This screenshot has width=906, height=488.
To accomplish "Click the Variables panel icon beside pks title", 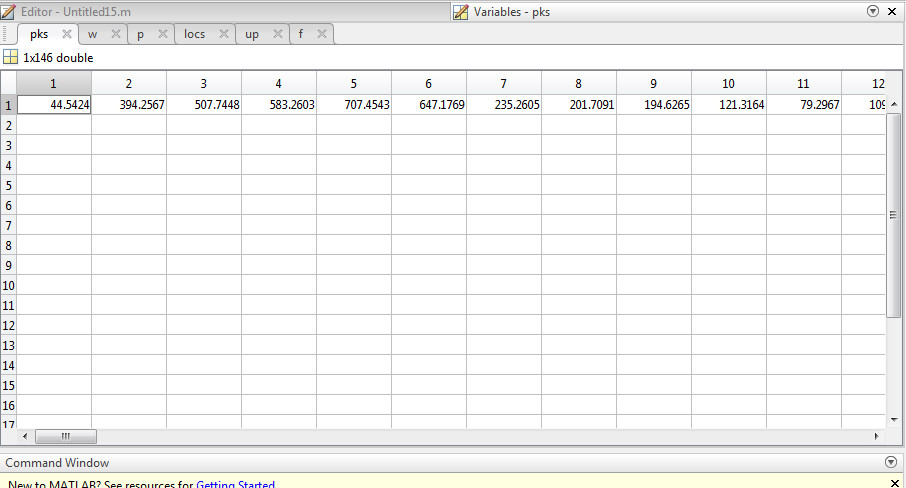I will coord(461,11).
